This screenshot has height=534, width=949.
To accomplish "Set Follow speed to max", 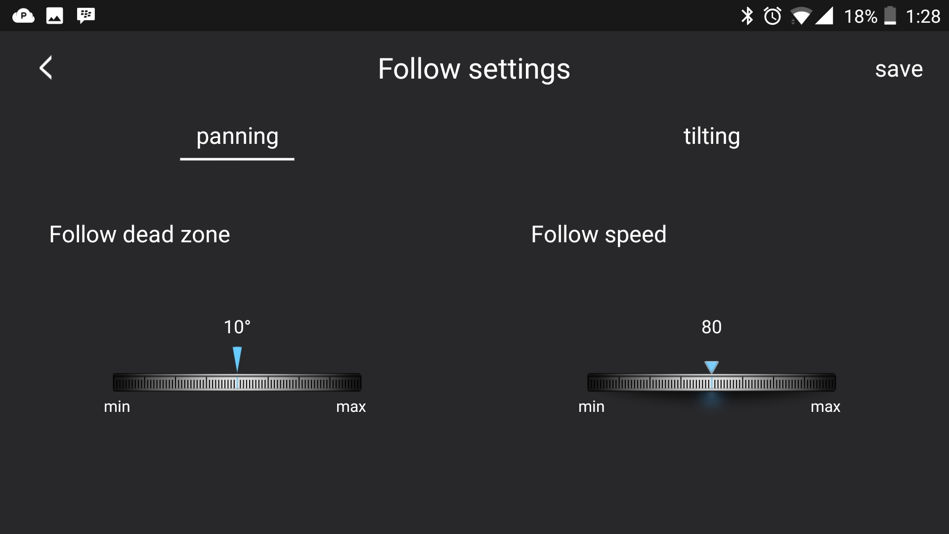I will (x=826, y=407).
